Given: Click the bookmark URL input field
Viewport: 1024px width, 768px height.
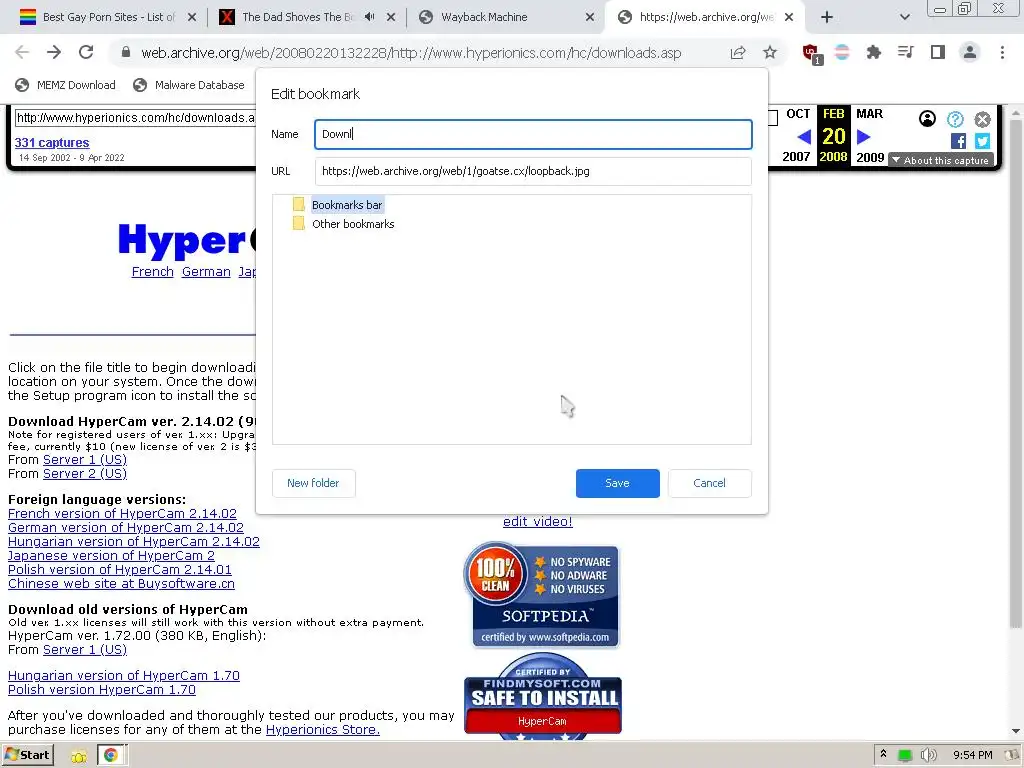Looking at the screenshot, I should pyautogui.click(x=533, y=171).
